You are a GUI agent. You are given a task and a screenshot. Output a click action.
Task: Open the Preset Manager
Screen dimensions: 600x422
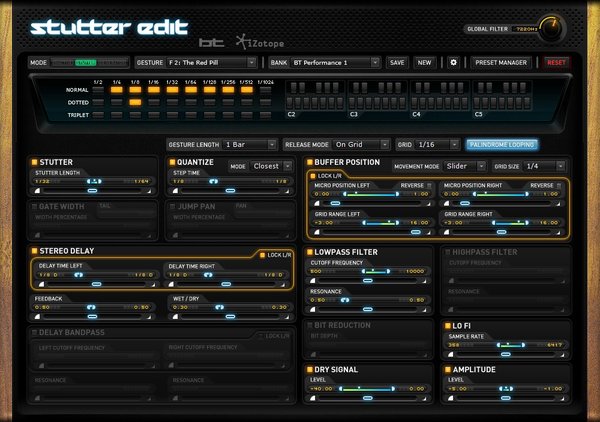tap(501, 62)
